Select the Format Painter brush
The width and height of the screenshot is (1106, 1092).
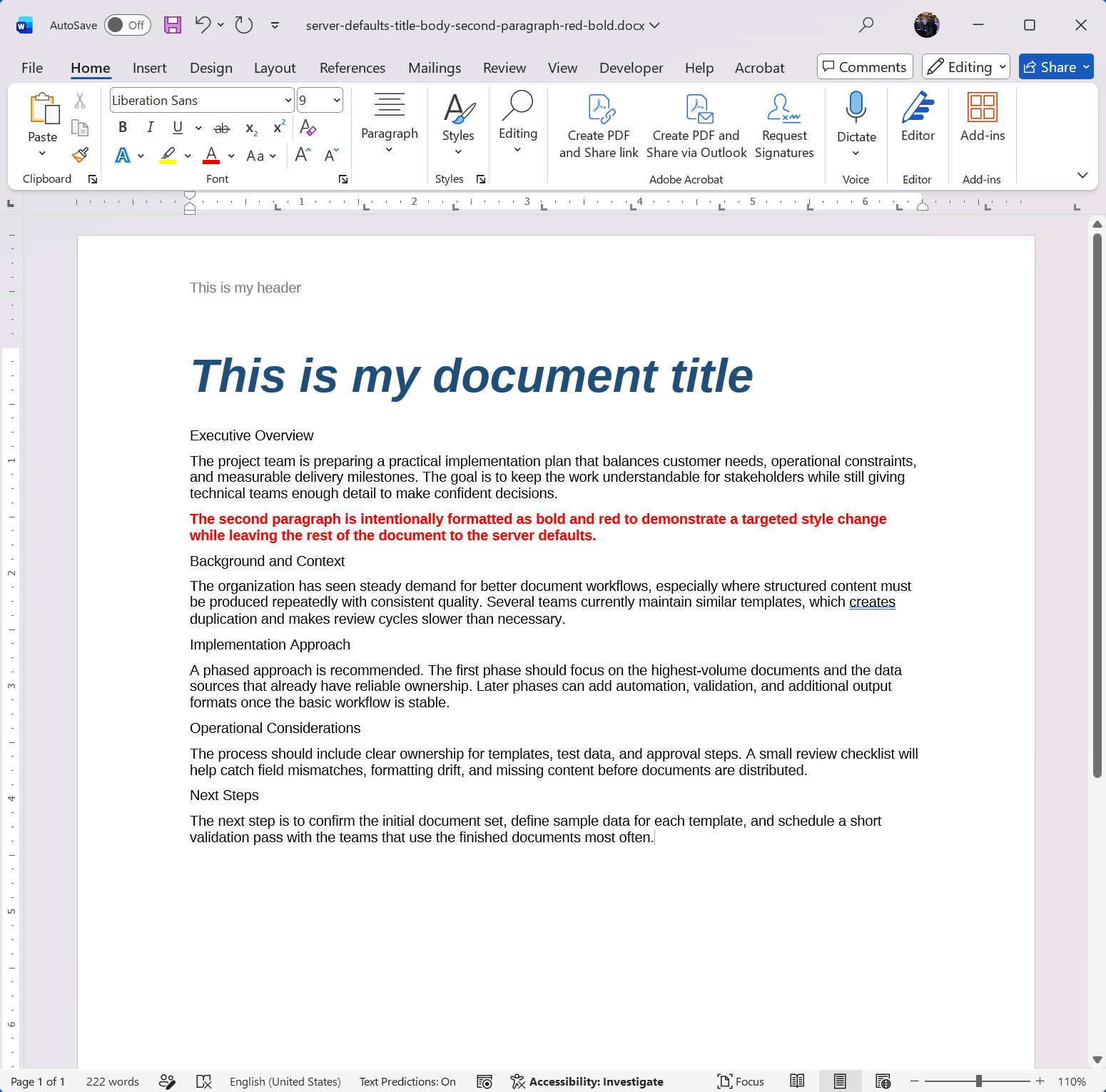coord(80,155)
